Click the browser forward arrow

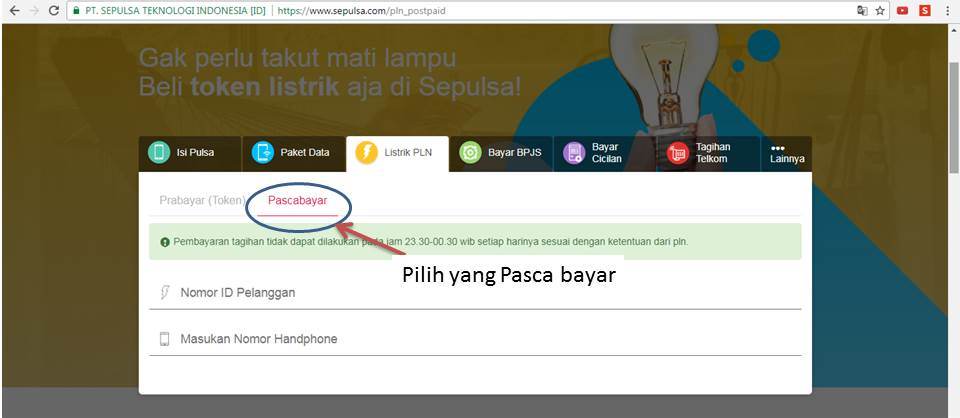tap(34, 11)
